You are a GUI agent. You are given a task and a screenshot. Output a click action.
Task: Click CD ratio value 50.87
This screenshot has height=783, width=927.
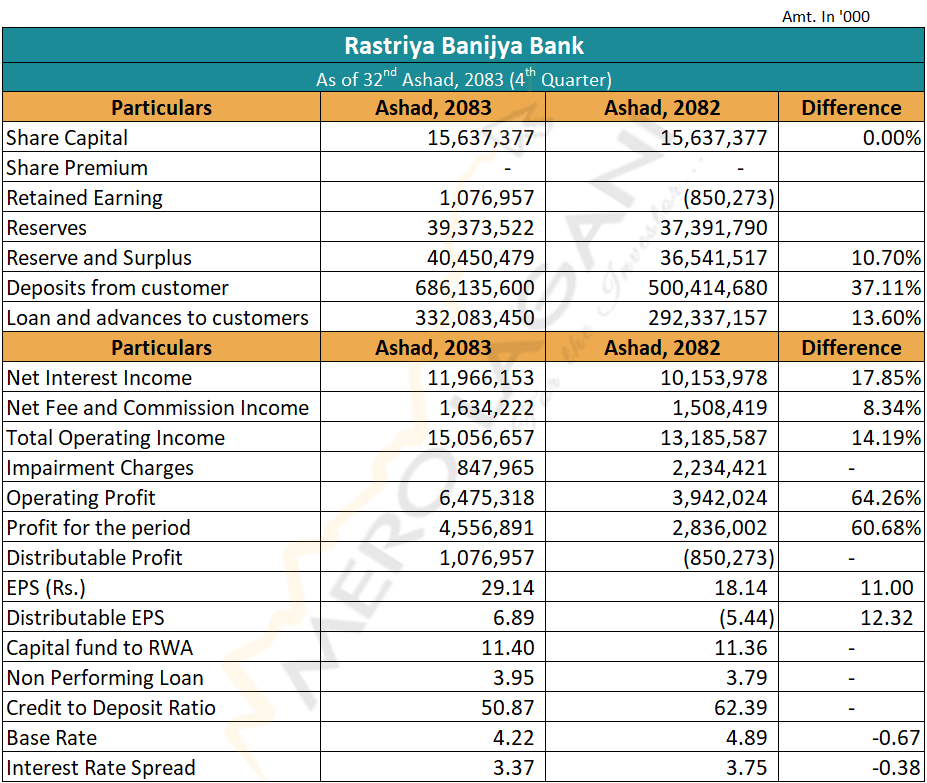click(x=507, y=708)
